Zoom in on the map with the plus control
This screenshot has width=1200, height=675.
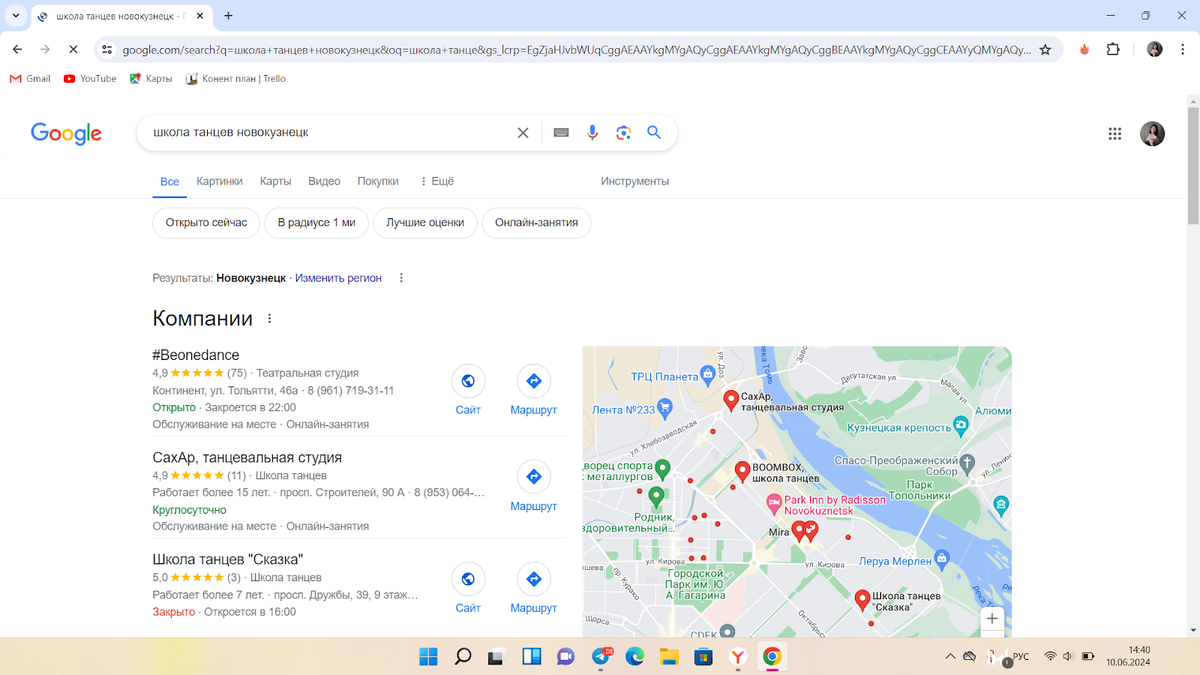[991, 619]
